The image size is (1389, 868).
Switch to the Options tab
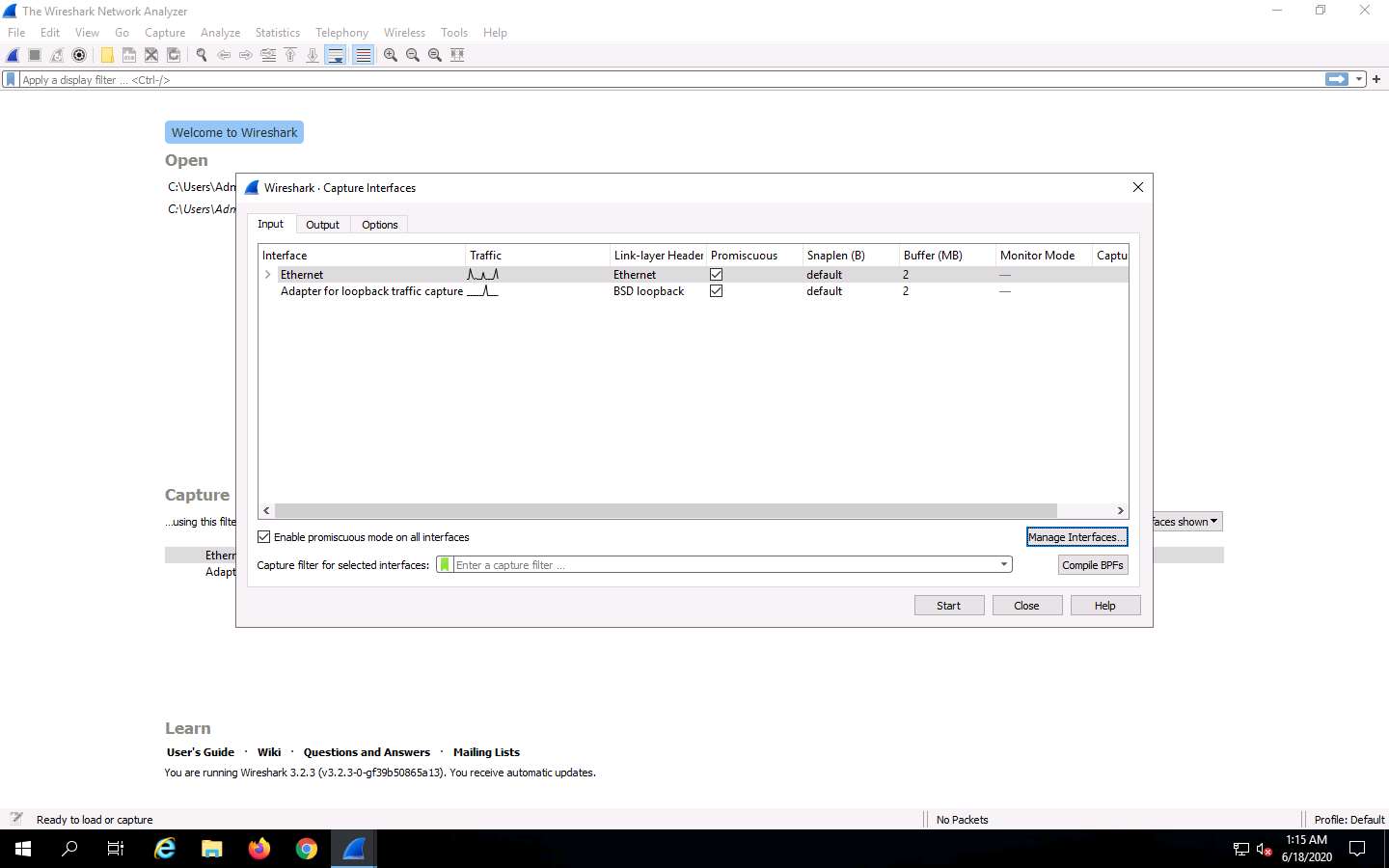pos(380,225)
